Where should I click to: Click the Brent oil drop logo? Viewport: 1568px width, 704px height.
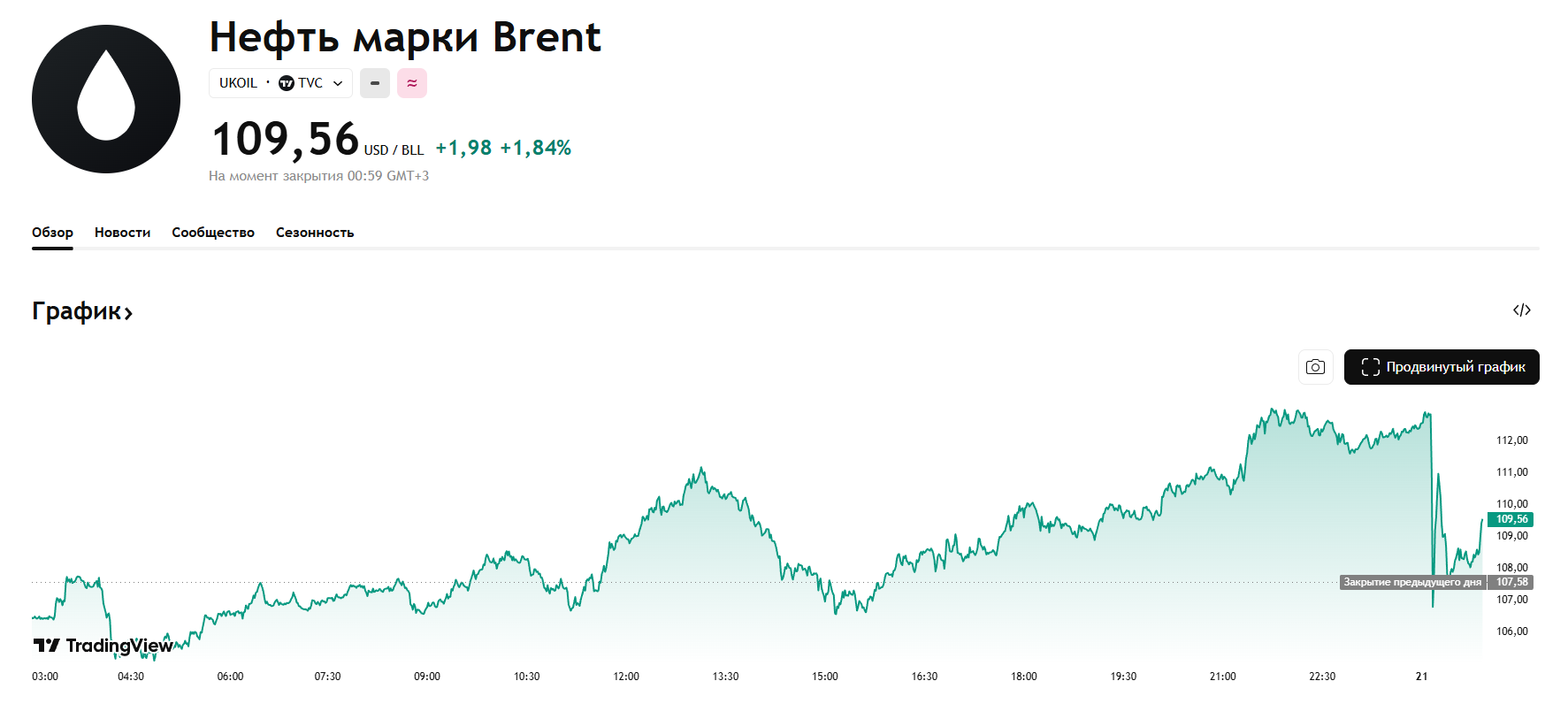point(106,99)
